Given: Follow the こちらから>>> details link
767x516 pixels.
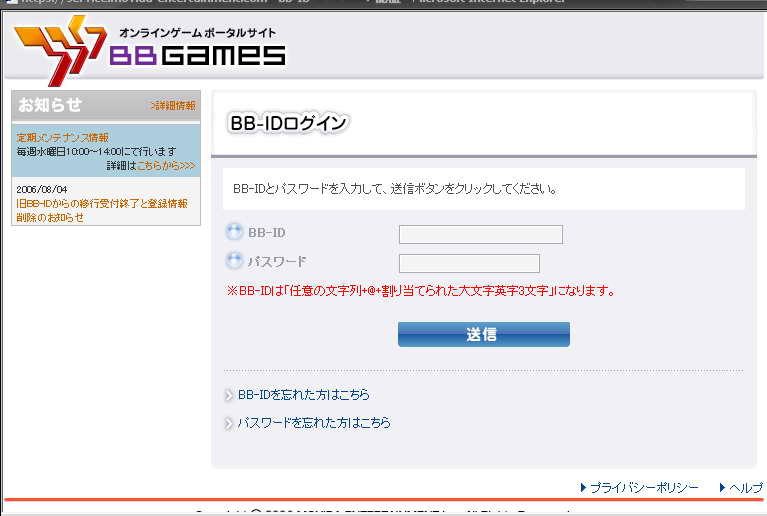Looking at the screenshot, I should (165, 165).
